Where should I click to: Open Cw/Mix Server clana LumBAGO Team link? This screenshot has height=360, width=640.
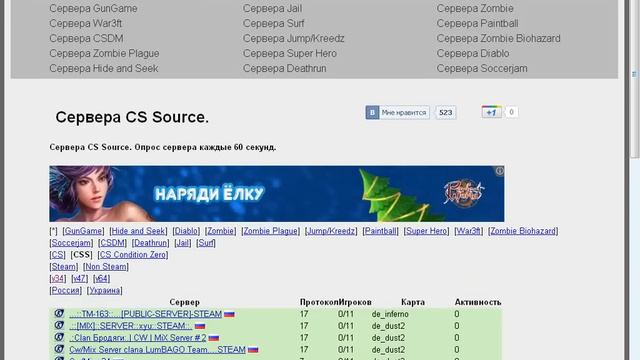click(158, 349)
